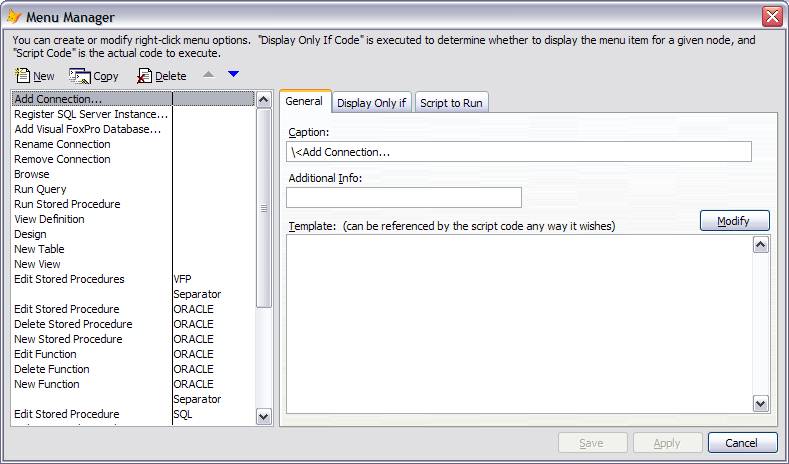Select the Separator row below New Function
The width and height of the screenshot is (789, 464).
click(133, 400)
